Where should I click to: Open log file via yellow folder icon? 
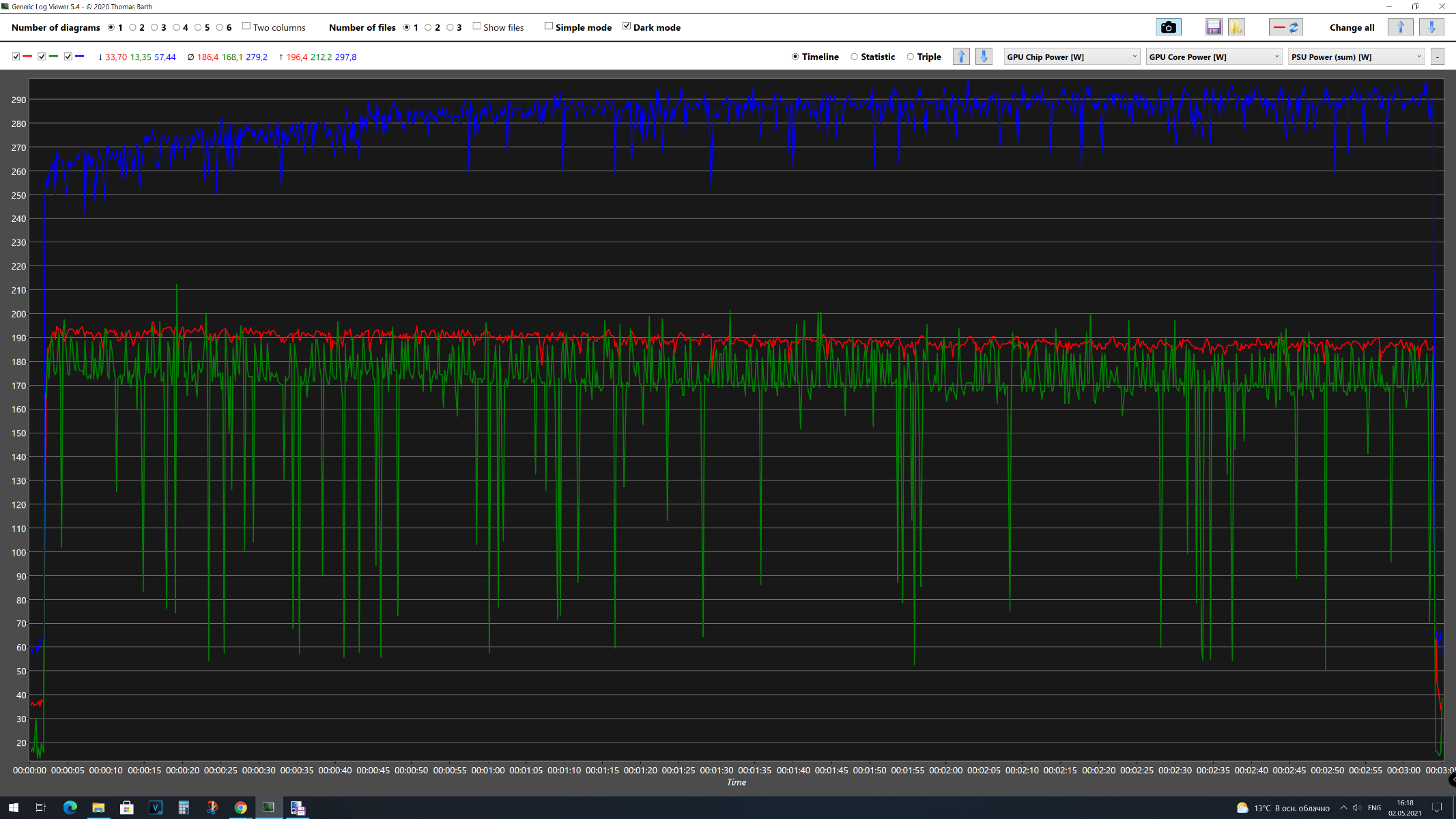click(x=1236, y=27)
